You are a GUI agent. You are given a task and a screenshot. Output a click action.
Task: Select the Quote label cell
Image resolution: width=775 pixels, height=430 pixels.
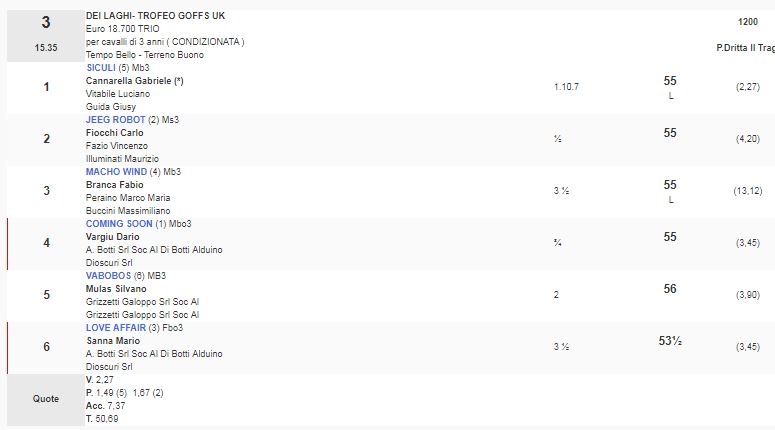coord(46,398)
